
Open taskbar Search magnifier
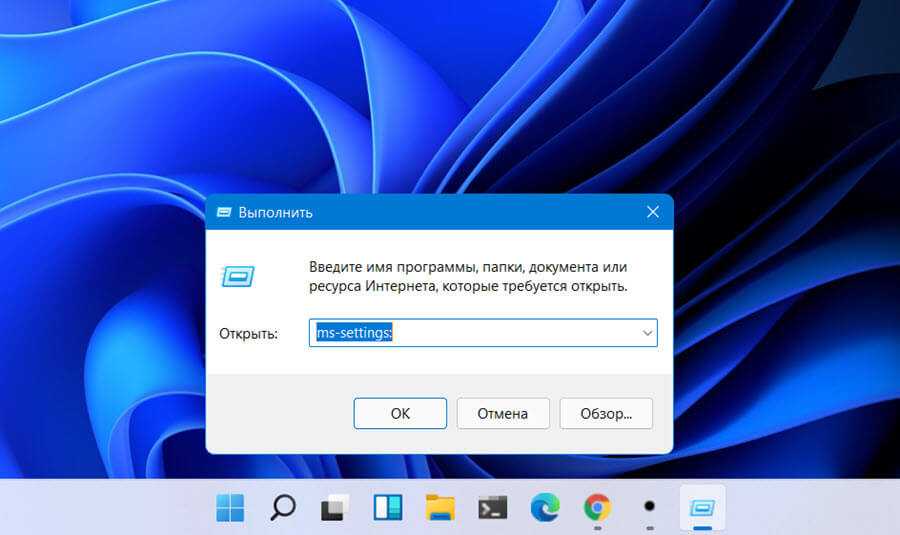coord(282,507)
